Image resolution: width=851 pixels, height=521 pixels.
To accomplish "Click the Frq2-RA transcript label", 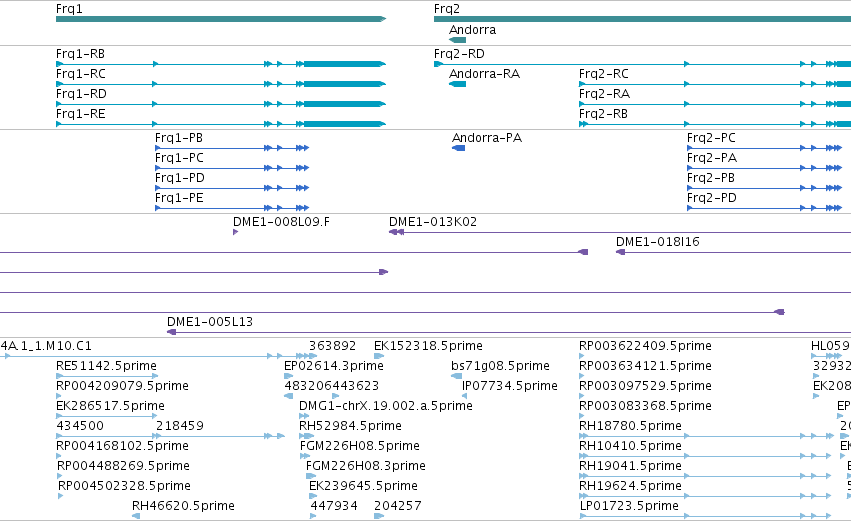I will tap(605, 94).
